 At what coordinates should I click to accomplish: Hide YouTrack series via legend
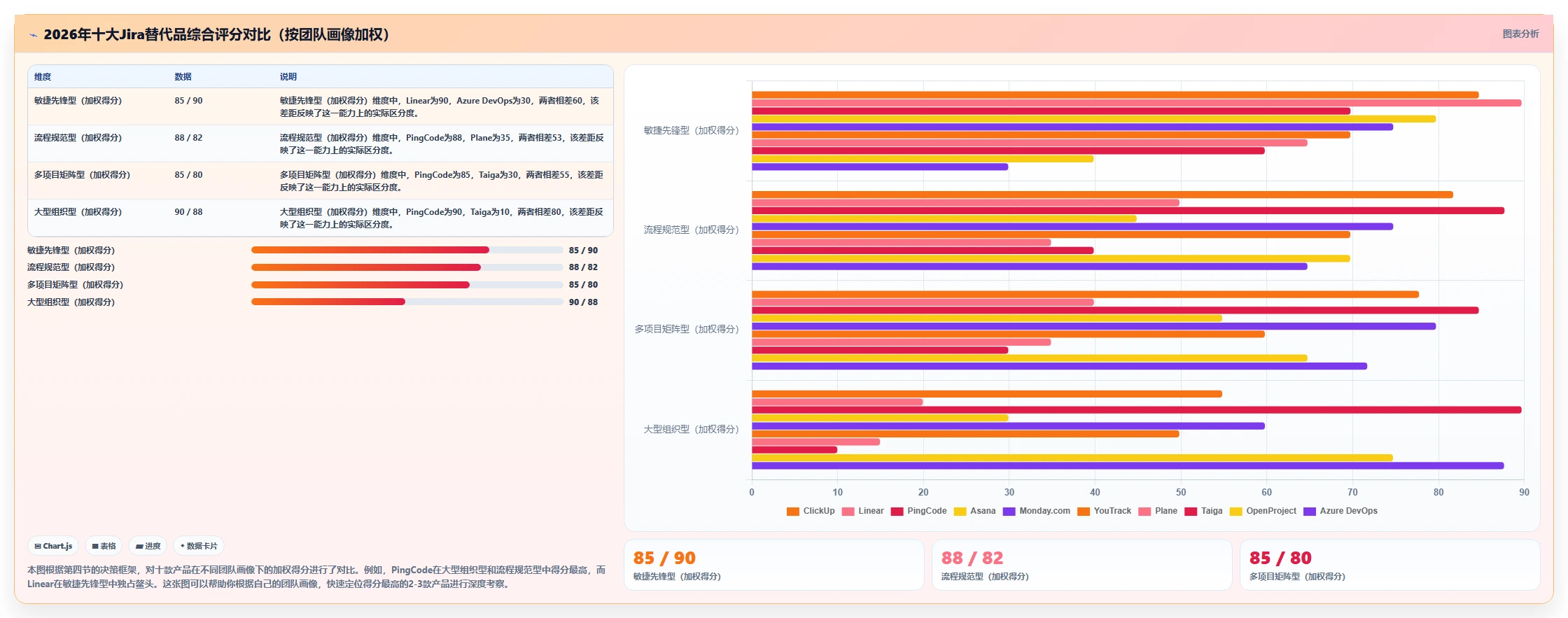click(1105, 511)
